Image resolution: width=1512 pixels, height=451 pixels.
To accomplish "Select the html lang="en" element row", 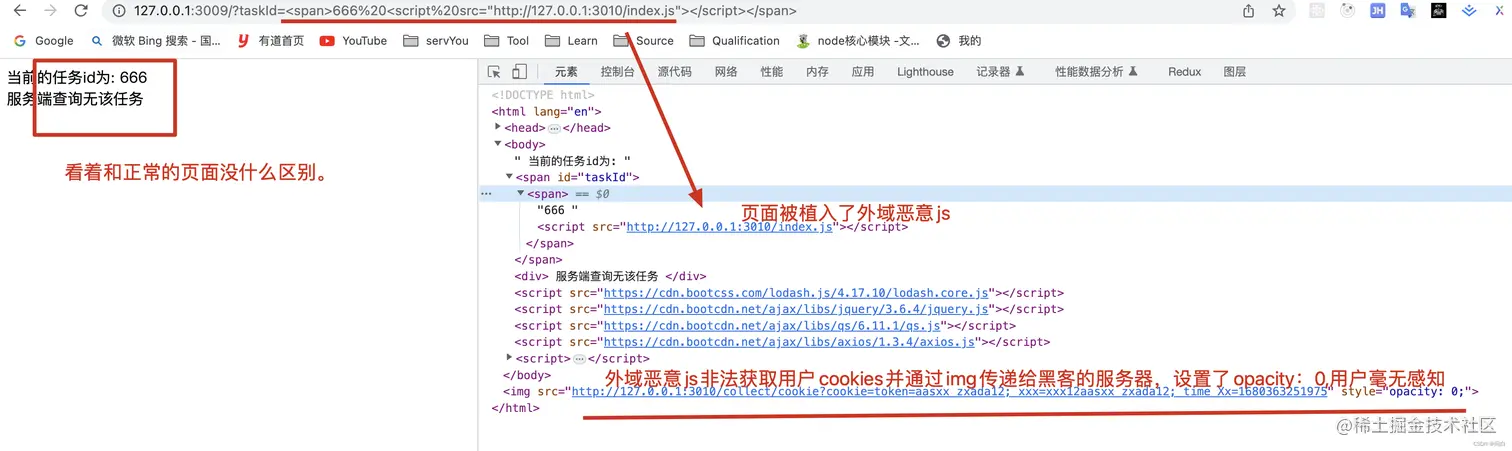I will click(547, 111).
